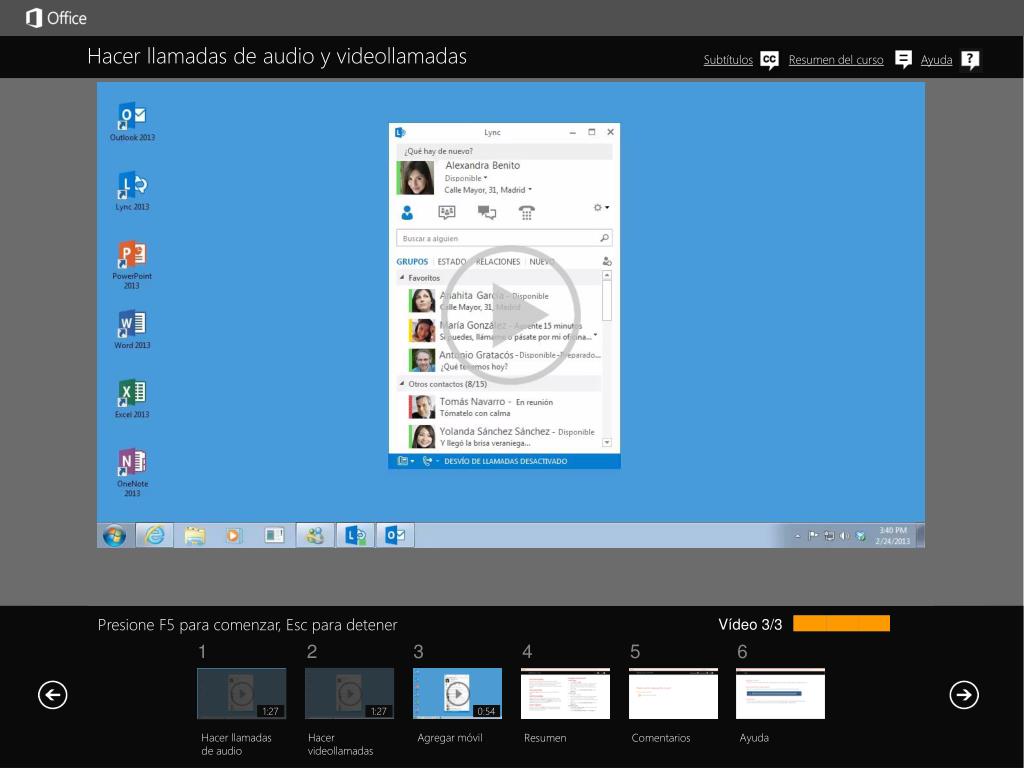Image resolution: width=1024 pixels, height=768 pixels.
Task: Open File Explorer from the taskbar
Action: 195,536
